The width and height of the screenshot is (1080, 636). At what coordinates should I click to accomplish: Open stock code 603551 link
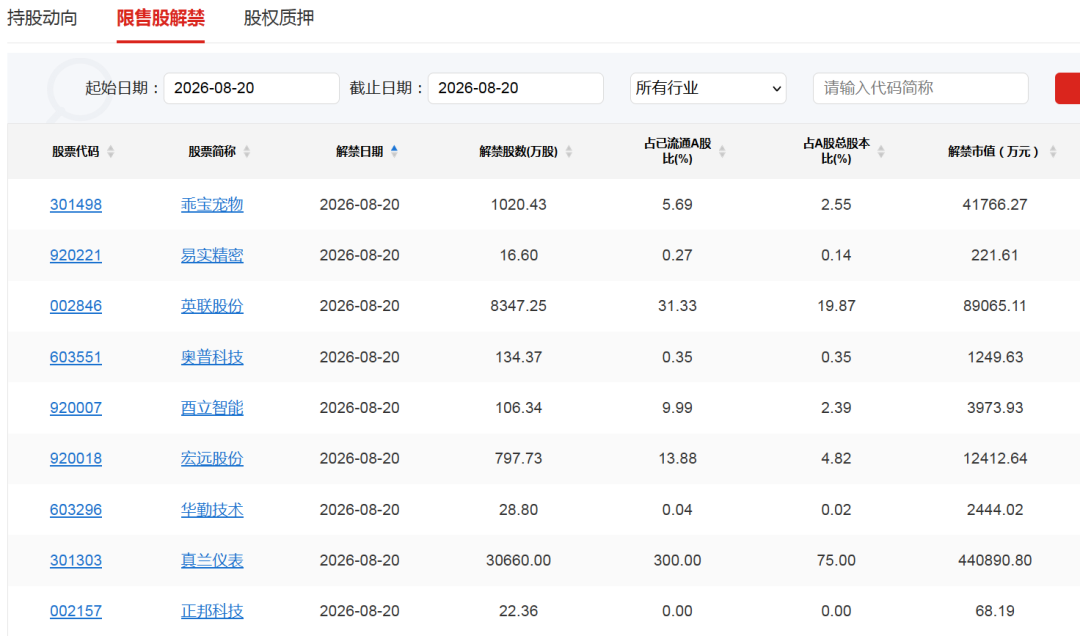[76, 357]
